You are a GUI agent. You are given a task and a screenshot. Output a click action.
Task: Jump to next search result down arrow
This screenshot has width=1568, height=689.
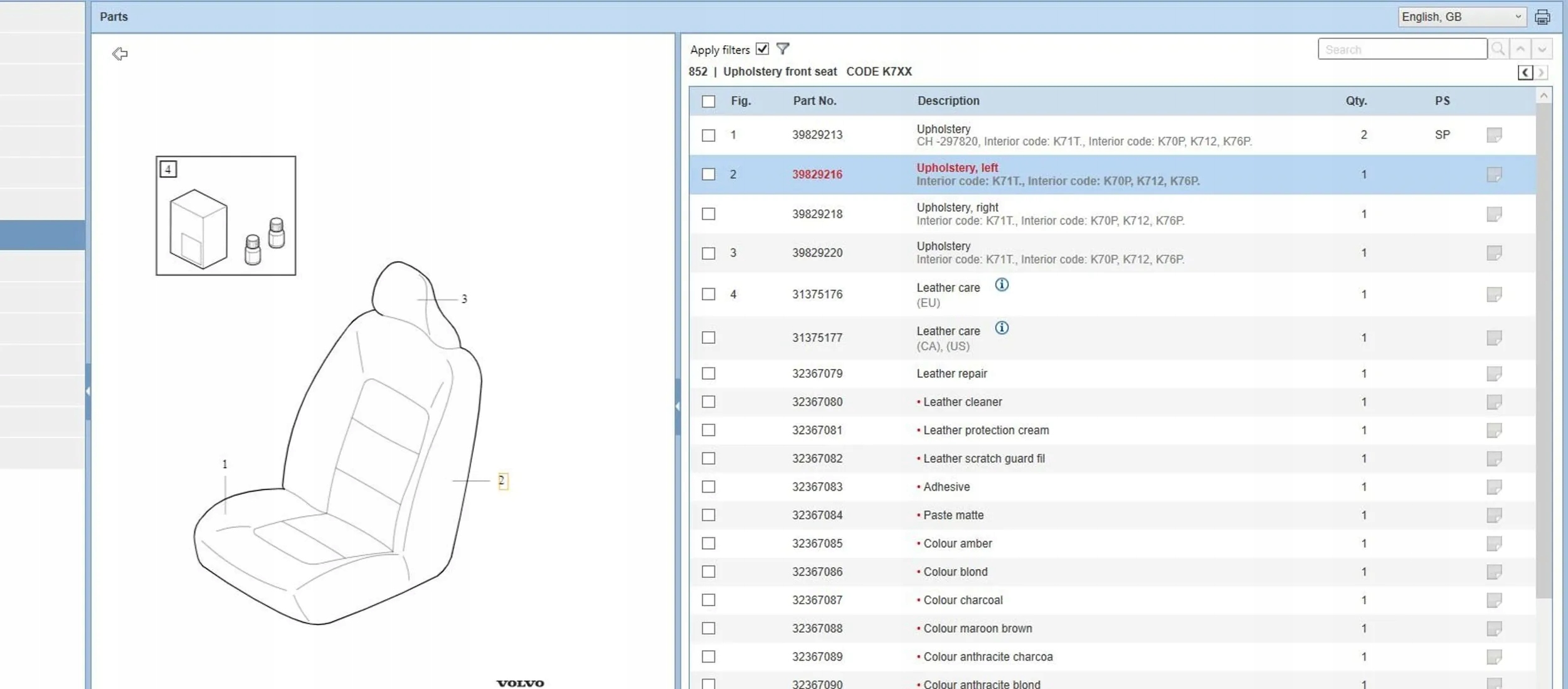pyautogui.click(x=1542, y=49)
